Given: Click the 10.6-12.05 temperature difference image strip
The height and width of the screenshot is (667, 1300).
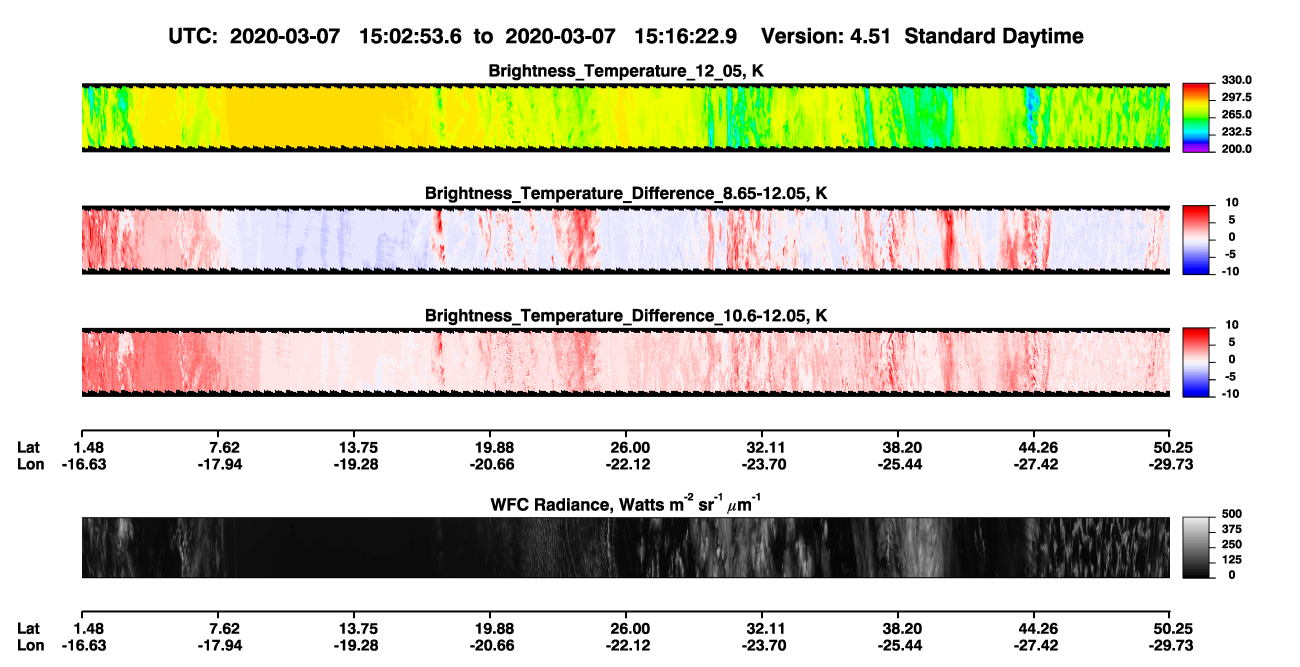Looking at the screenshot, I should pos(625,362).
